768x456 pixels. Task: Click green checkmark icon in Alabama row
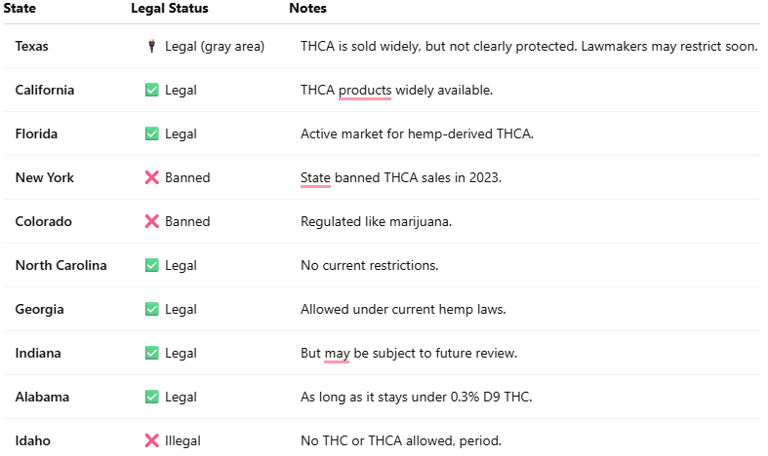(x=152, y=397)
